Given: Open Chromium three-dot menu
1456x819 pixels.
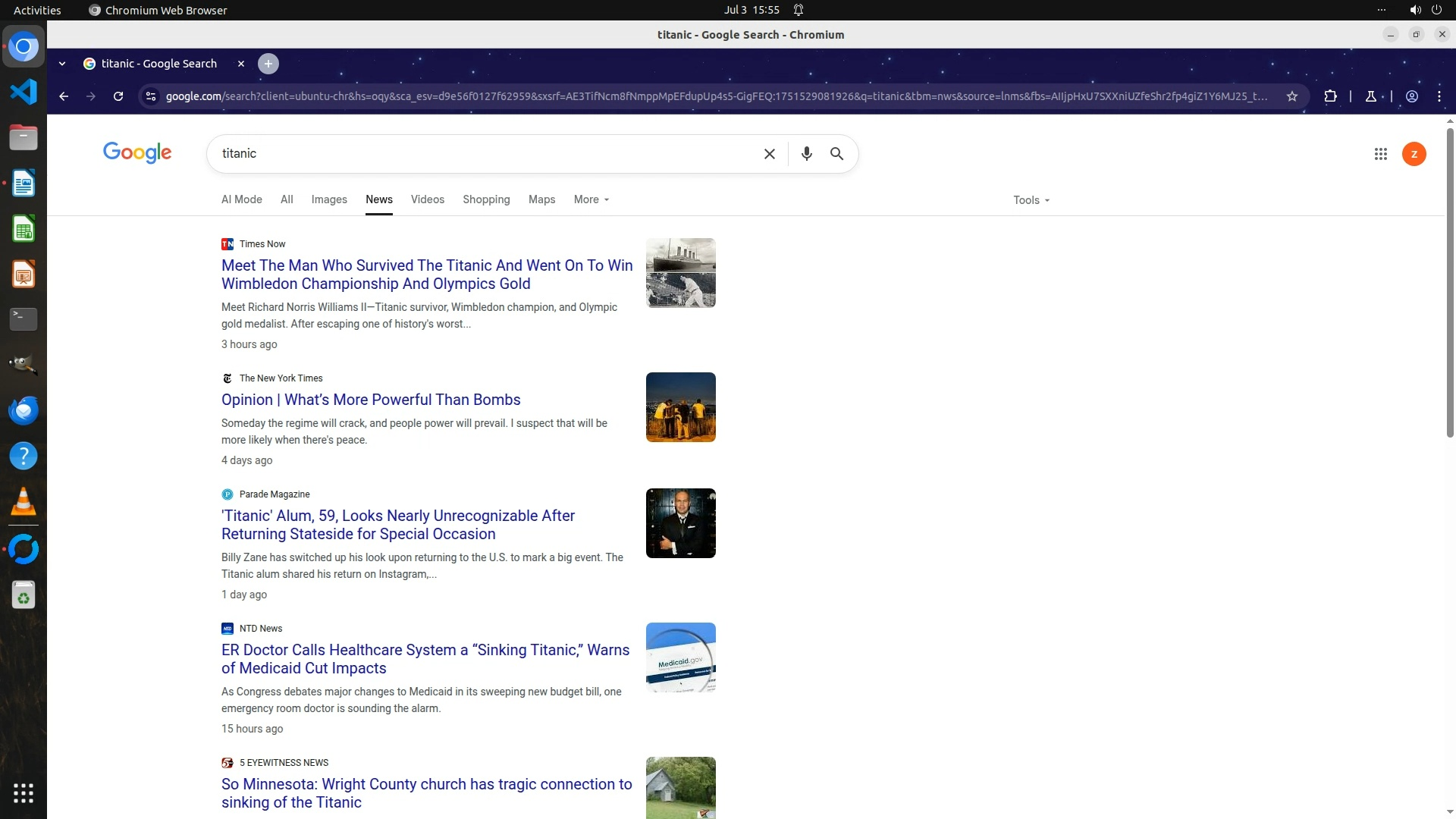Looking at the screenshot, I should coord(1439,96).
